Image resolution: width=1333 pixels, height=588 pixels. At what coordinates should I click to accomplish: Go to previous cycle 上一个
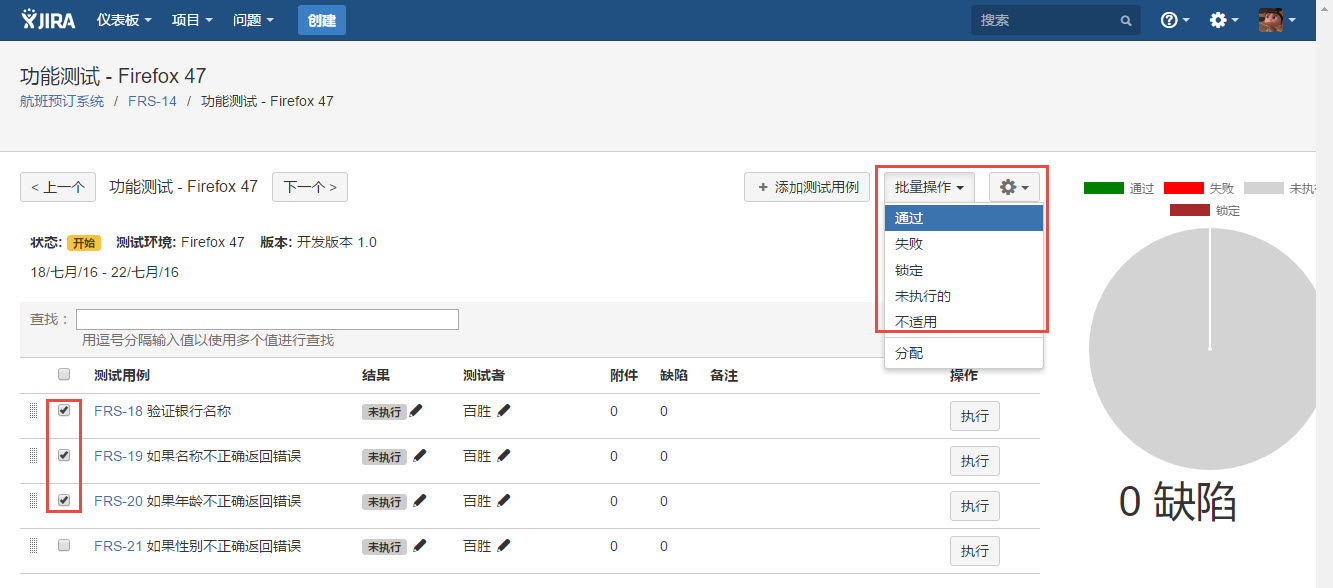58,187
